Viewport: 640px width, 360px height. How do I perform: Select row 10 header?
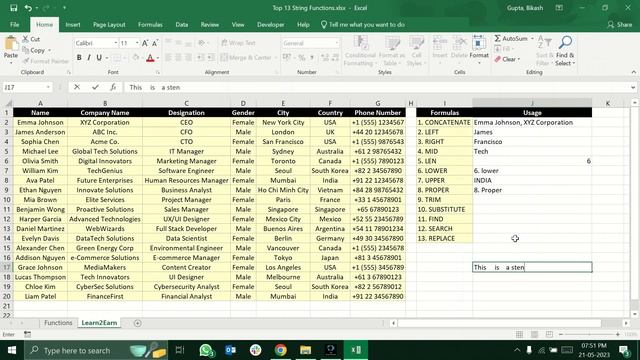click(x=7, y=200)
